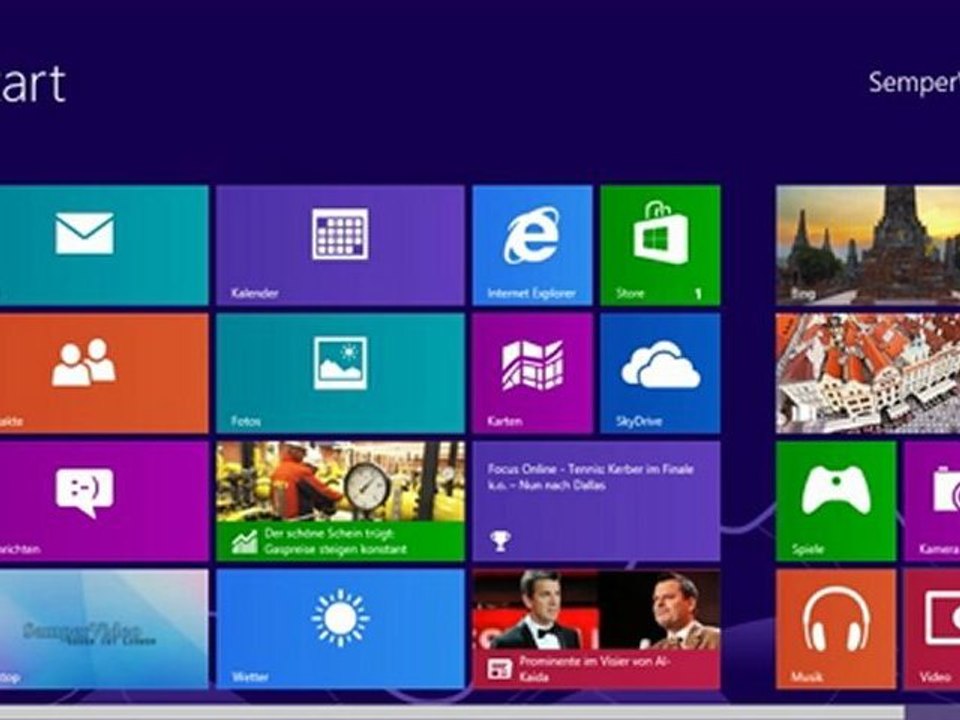Viewport: 960px width, 720px height.
Task: Open Sport tile Focus Online Tennis
Action: coord(596,501)
